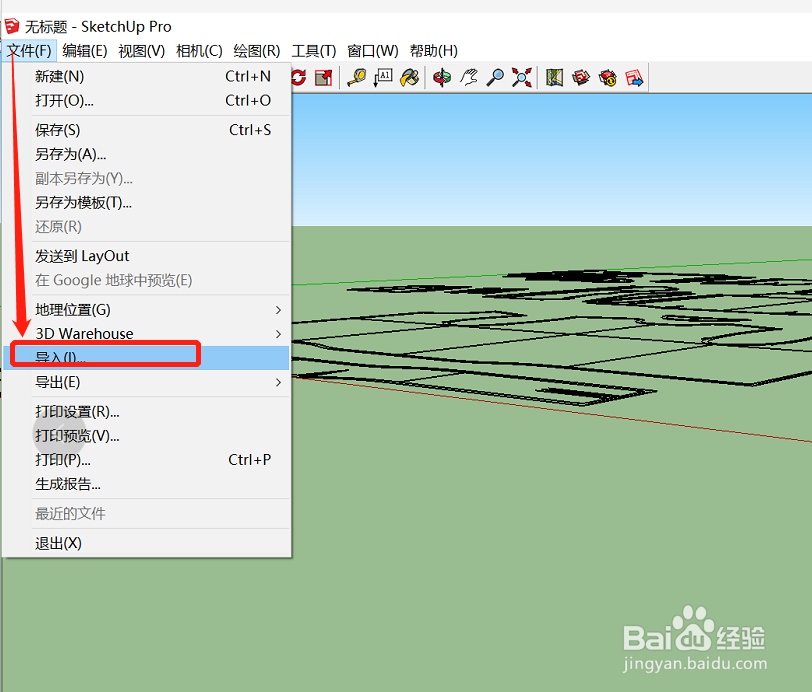The width and height of the screenshot is (812, 692).
Task: Activate the Pan hand tool
Action: (x=469, y=78)
